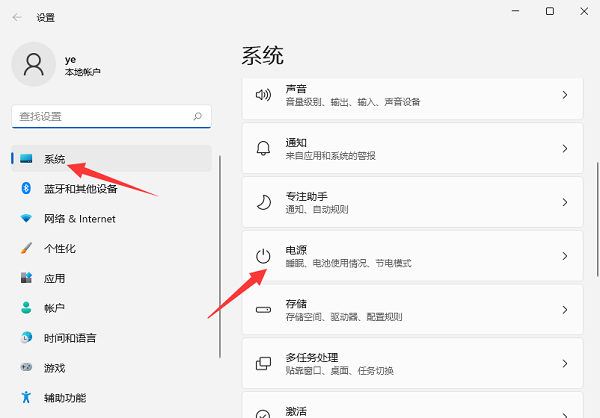Click the power icon in 电源 row
The image size is (600, 418).
(x=263, y=256)
